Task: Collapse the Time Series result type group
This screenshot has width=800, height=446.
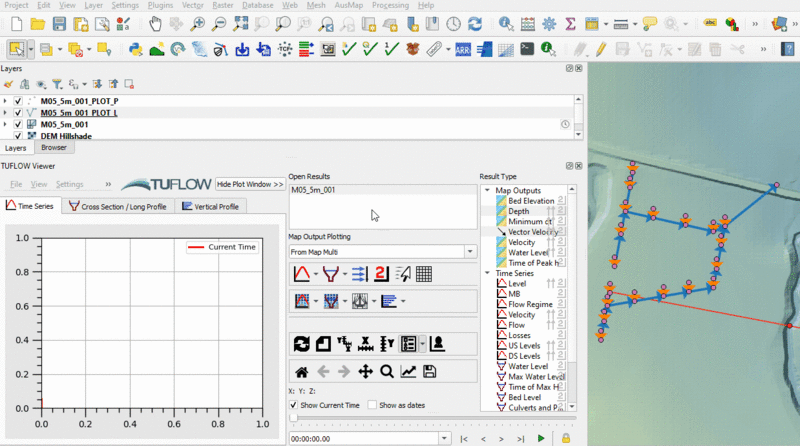Action: [x=487, y=273]
